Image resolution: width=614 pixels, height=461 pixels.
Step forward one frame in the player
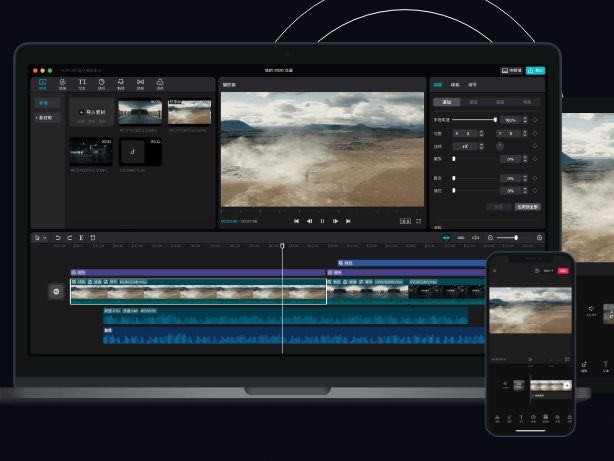pos(335,221)
